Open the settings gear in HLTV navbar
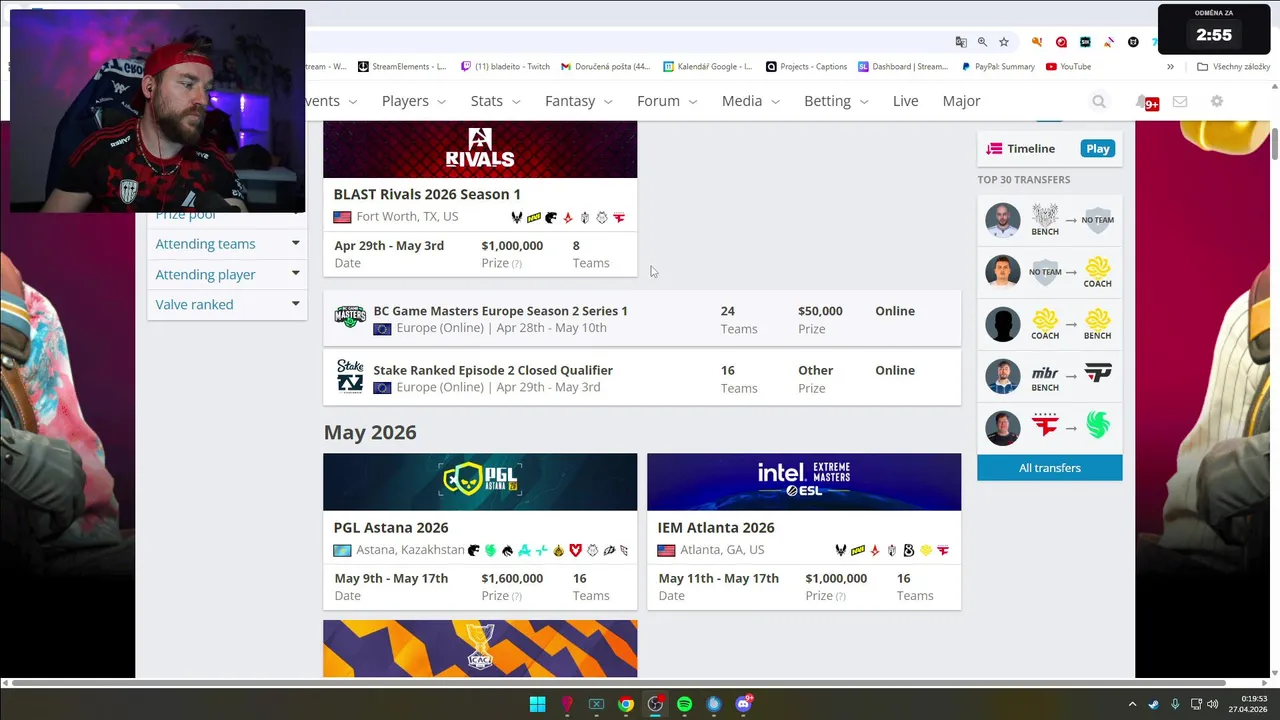The width and height of the screenshot is (1280, 720). [x=1217, y=101]
